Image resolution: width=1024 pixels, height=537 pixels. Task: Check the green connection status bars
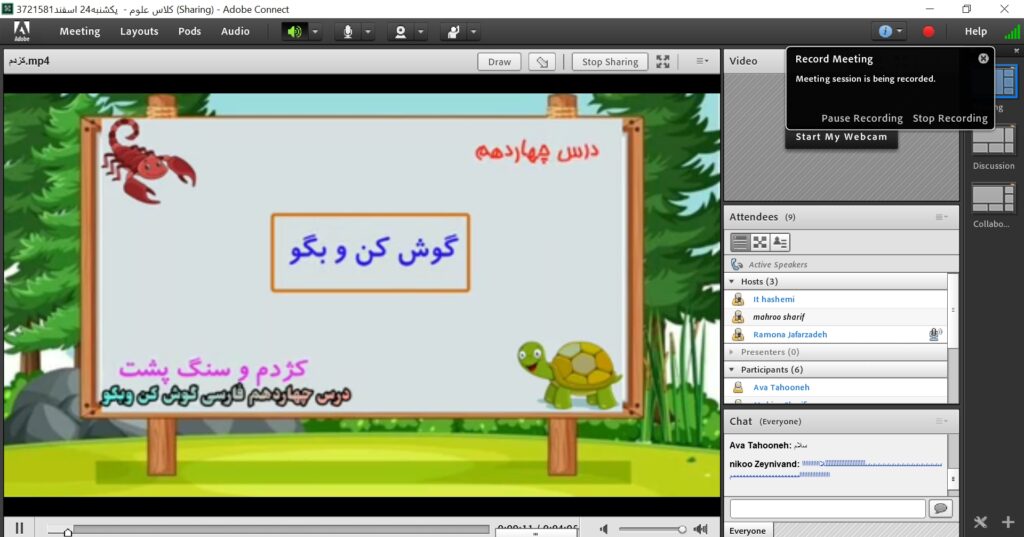(x=1012, y=31)
